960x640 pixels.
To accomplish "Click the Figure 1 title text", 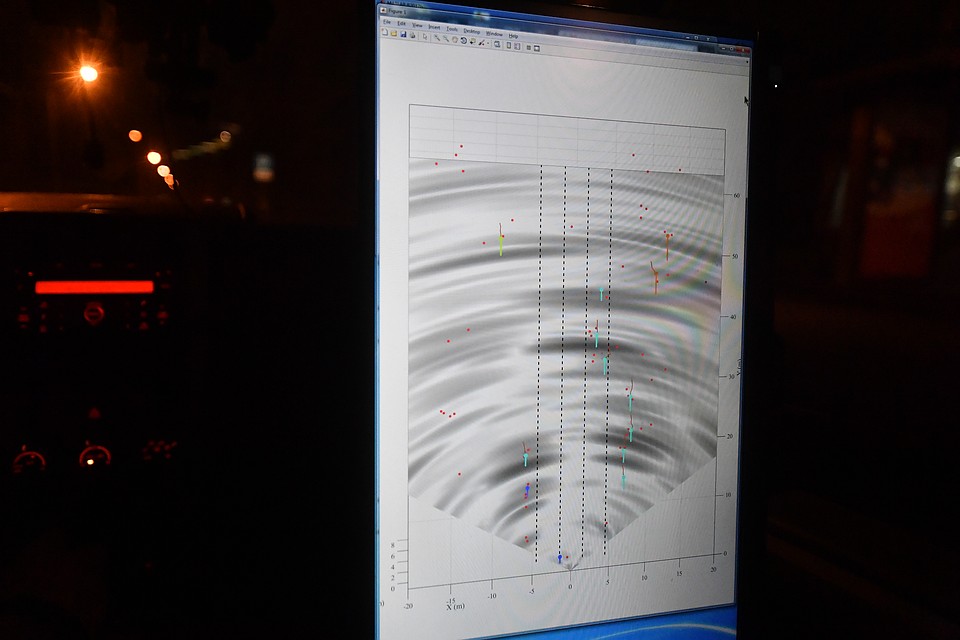I will click(398, 11).
